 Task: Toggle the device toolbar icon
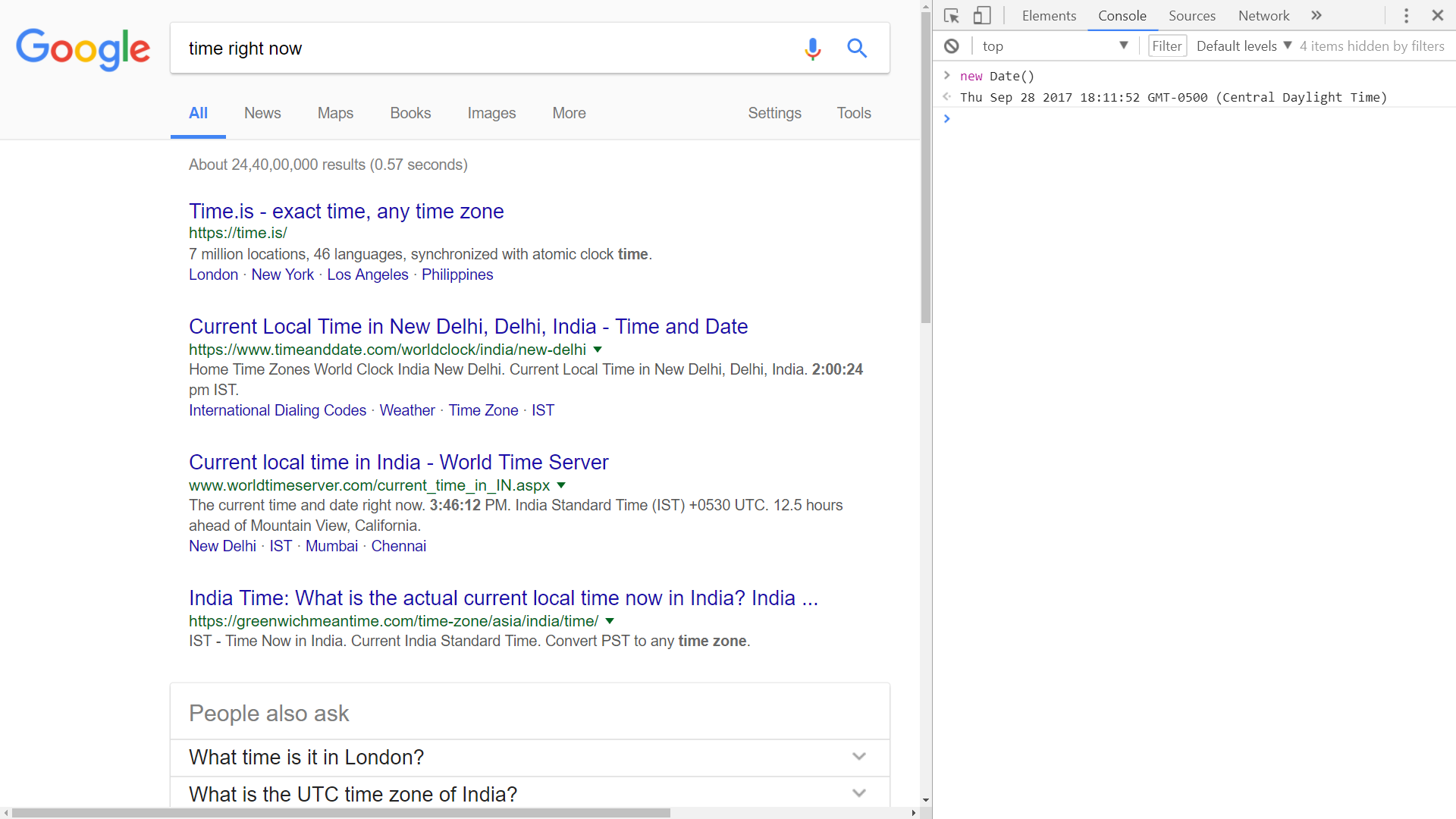[982, 16]
